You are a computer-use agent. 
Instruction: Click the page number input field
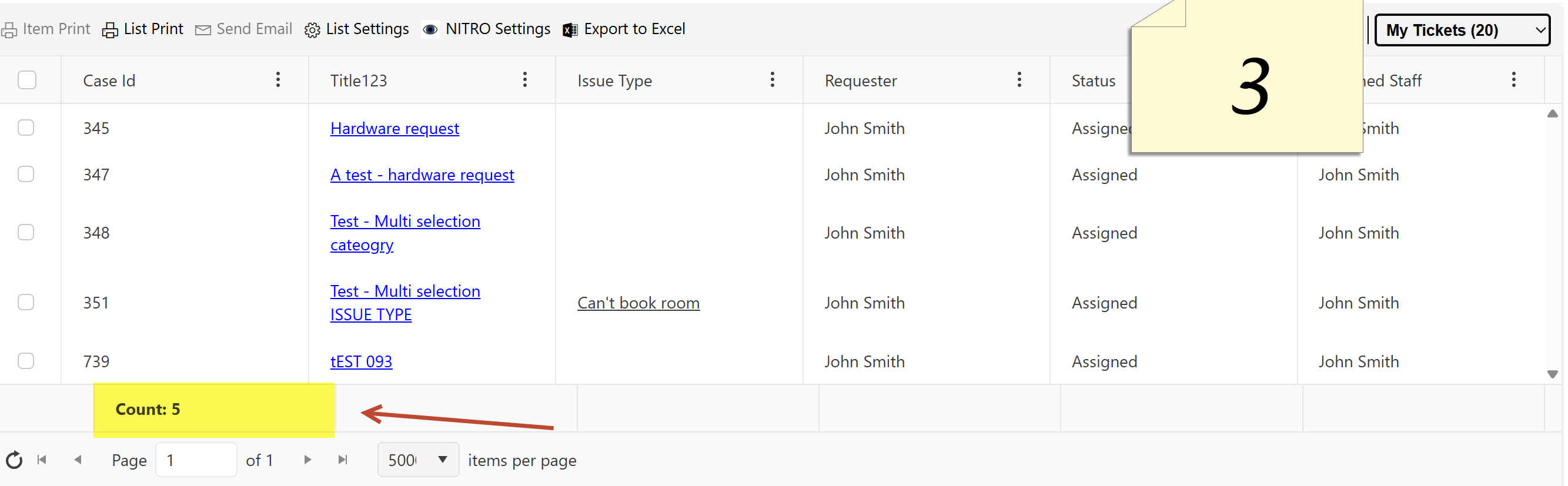(x=195, y=460)
